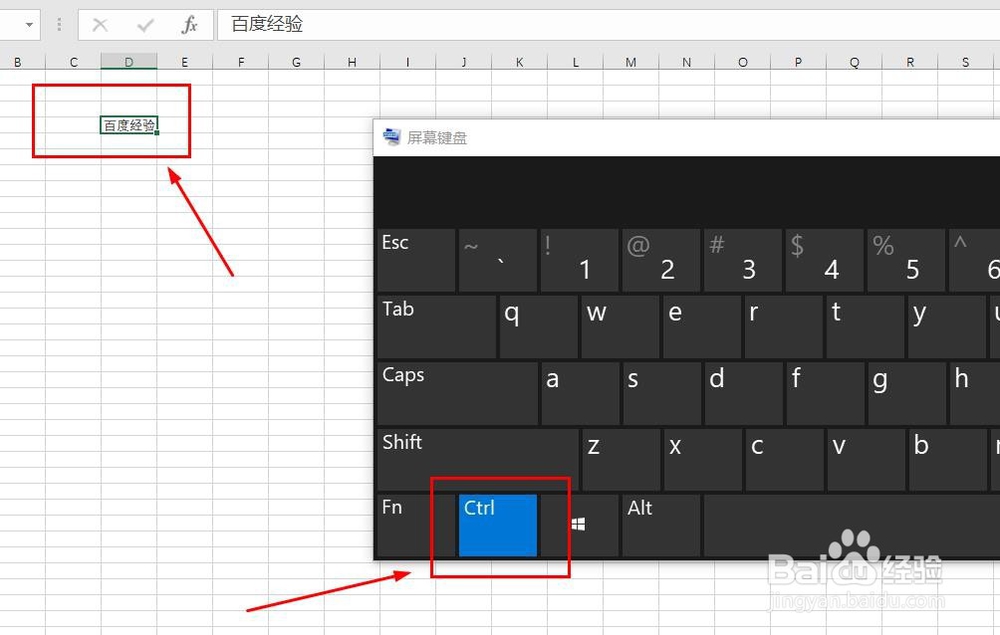Viewport: 1000px width, 635px height.
Task: Tap the b key on screen keyboard
Action: tap(948, 460)
